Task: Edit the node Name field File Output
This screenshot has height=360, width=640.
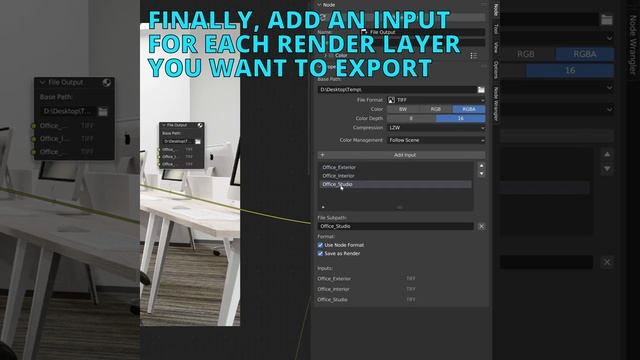Action: click(422, 32)
